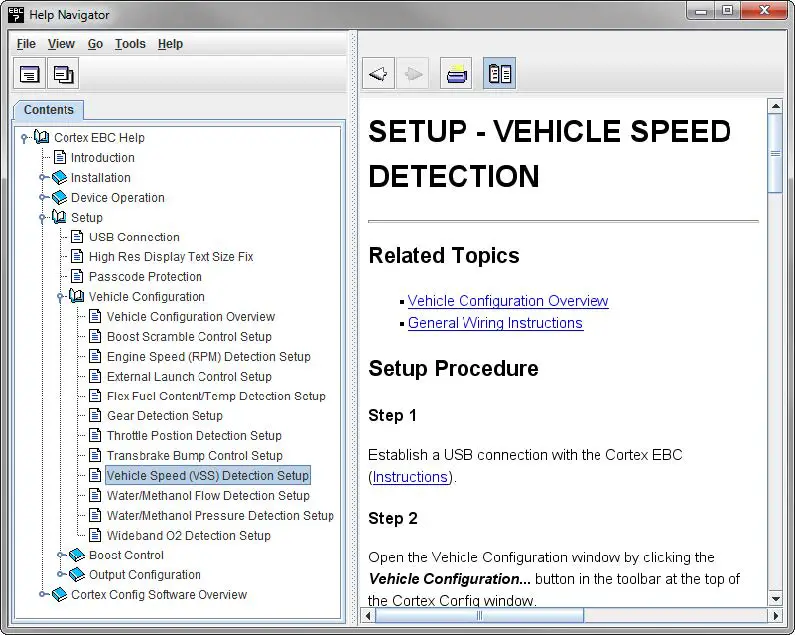Click the page icon beside Passcode Protection

pyautogui.click(x=77, y=276)
